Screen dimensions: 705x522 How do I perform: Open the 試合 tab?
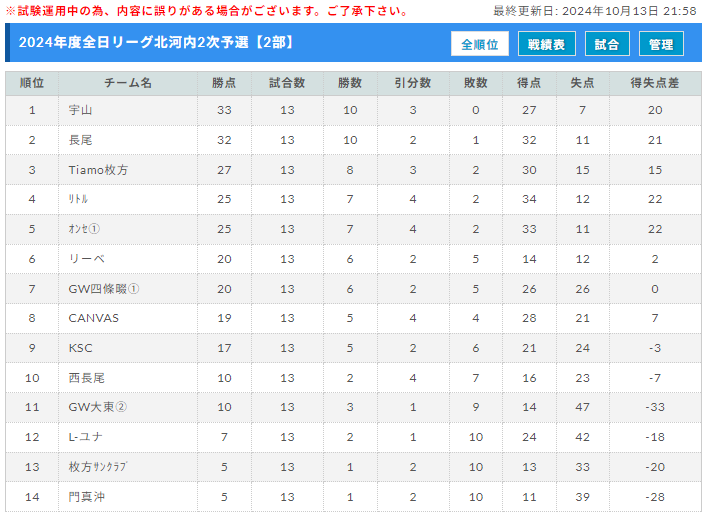point(607,44)
